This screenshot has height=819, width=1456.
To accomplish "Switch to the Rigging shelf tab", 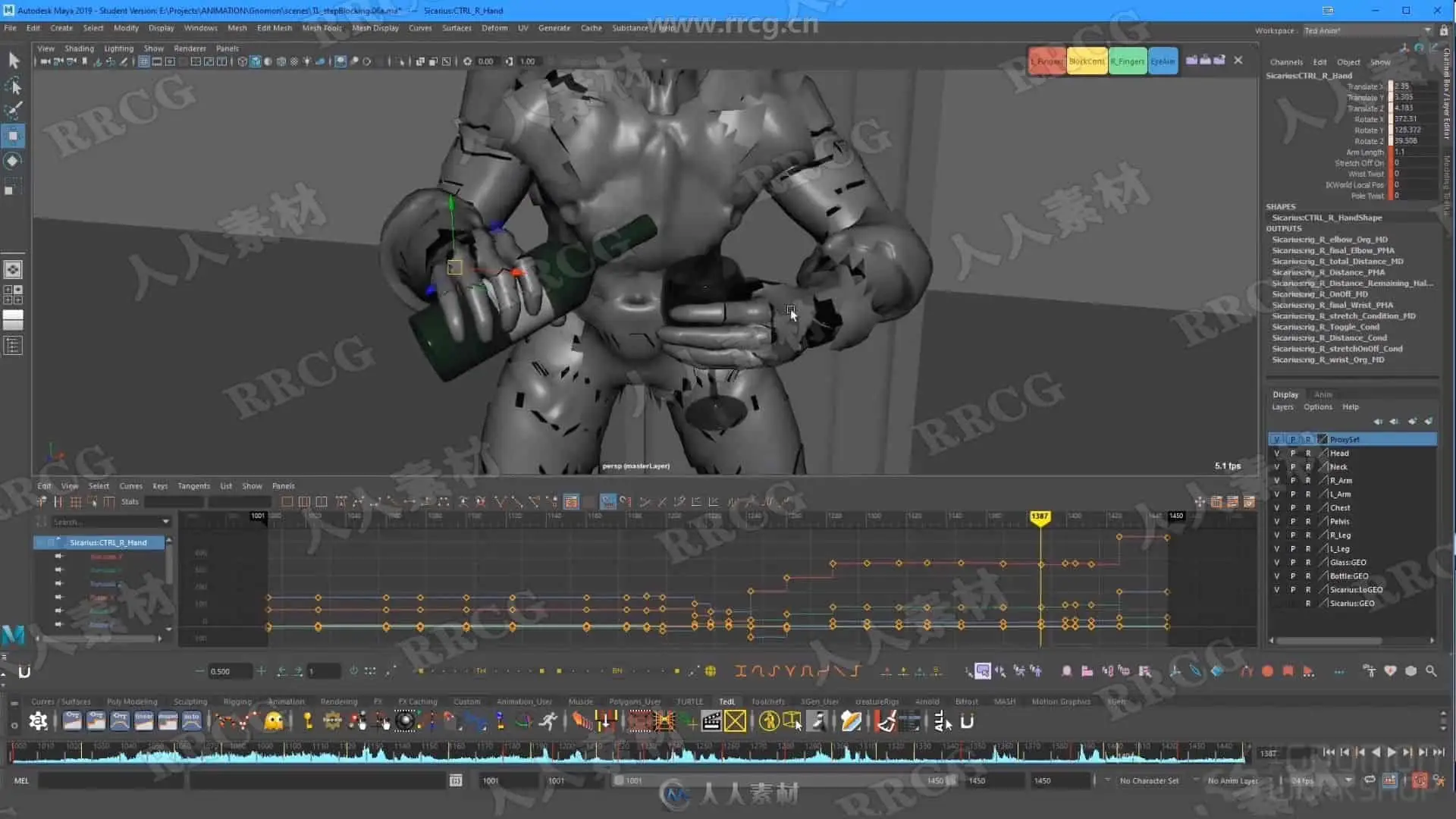I will point(237,701).
